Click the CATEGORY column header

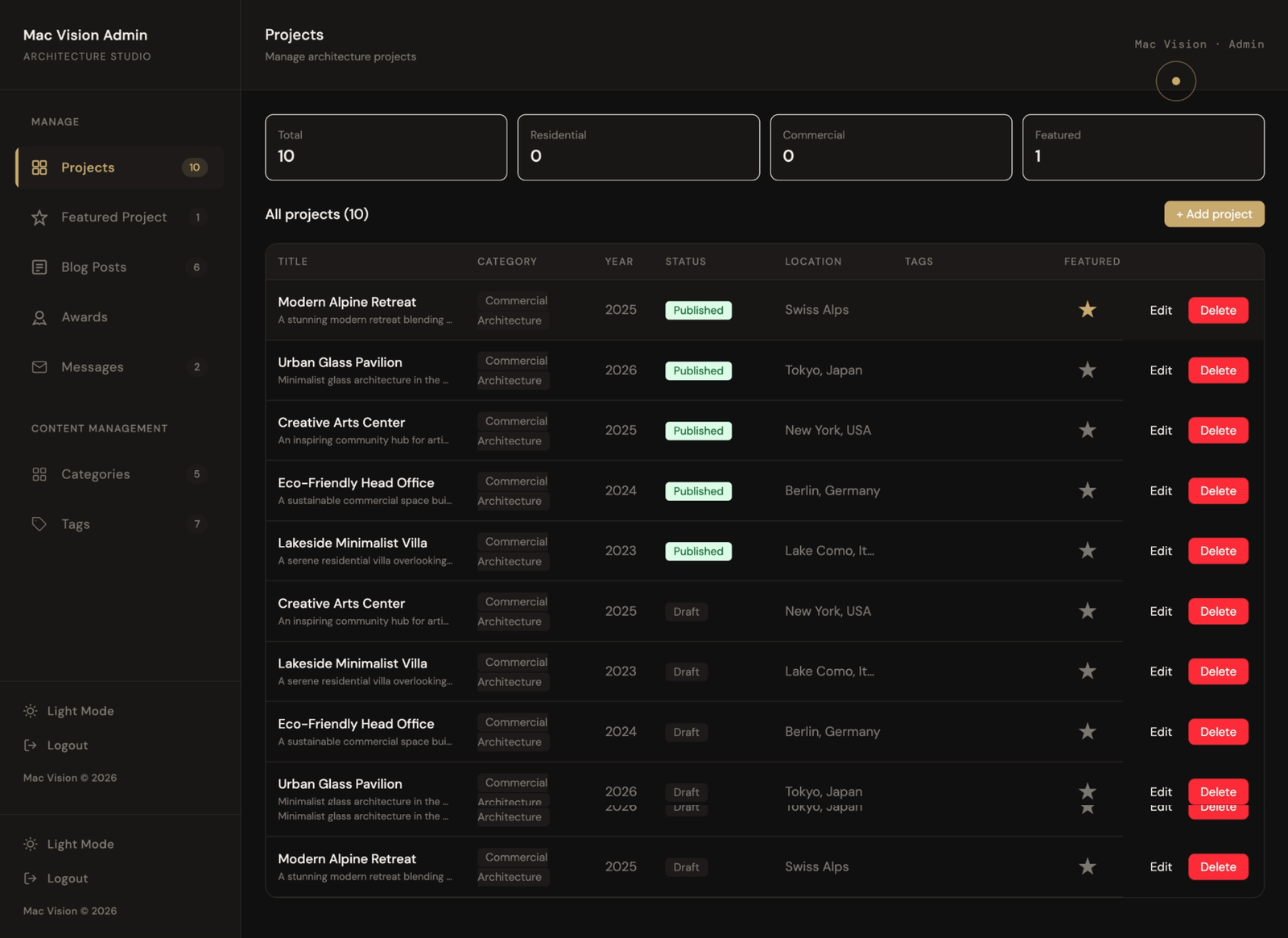point(507,262)
